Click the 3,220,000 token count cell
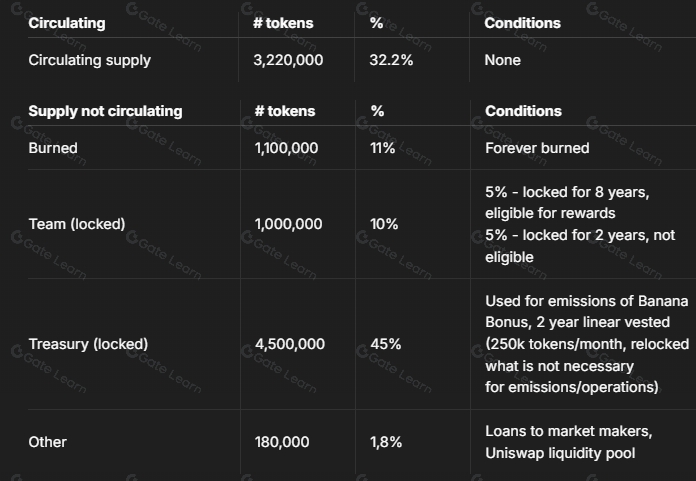 coord(288,60)
